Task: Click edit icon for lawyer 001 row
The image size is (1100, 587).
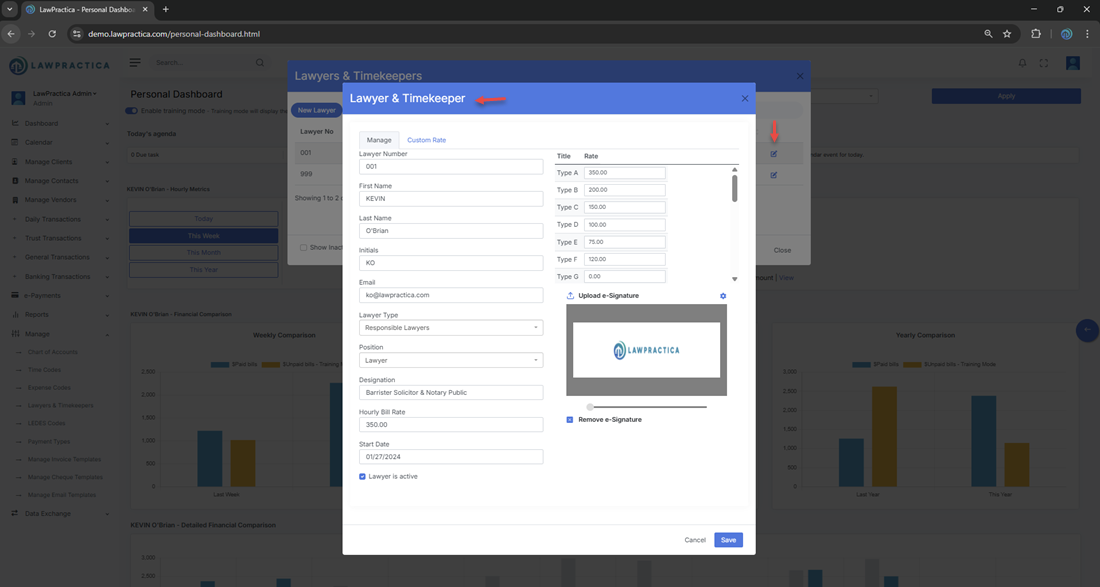Action: (774, 154)
